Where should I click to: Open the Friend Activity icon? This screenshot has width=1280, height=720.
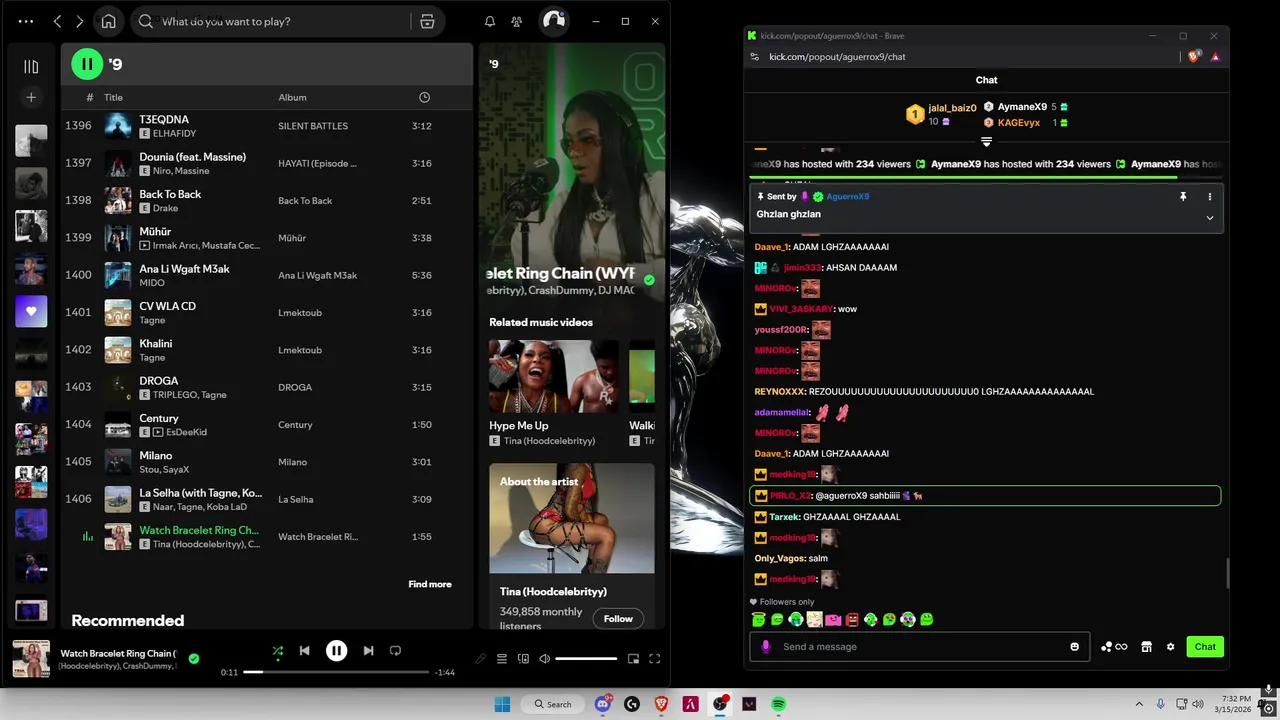pyautogui.click(x=517, y=21)
